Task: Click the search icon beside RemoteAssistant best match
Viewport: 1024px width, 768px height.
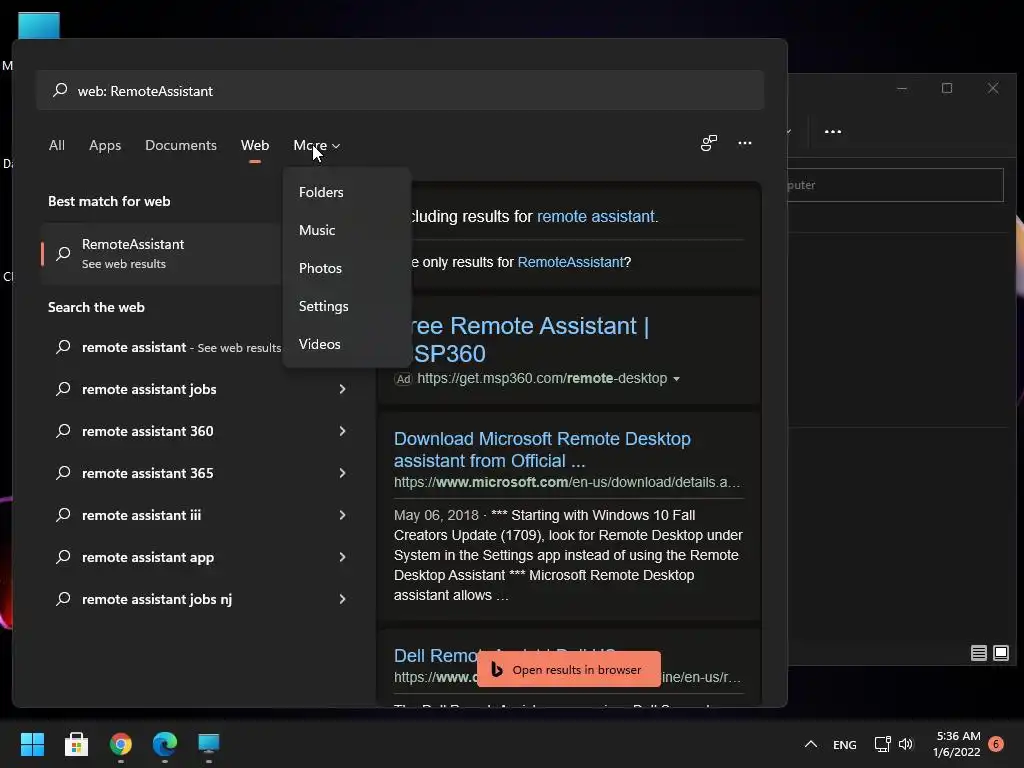Action: [63, 253]
